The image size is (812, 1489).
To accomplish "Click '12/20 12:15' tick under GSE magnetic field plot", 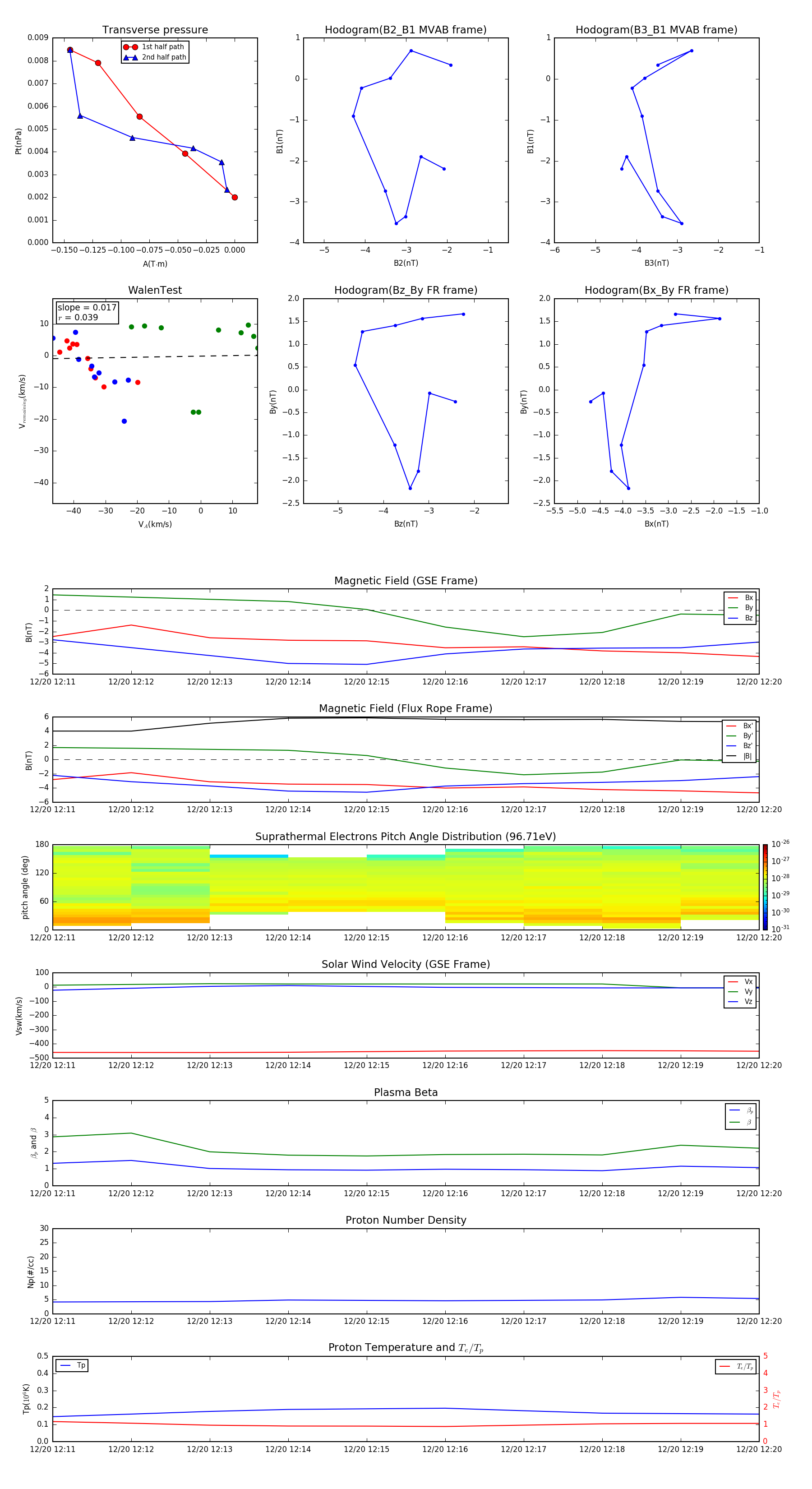I will (366, 682).
